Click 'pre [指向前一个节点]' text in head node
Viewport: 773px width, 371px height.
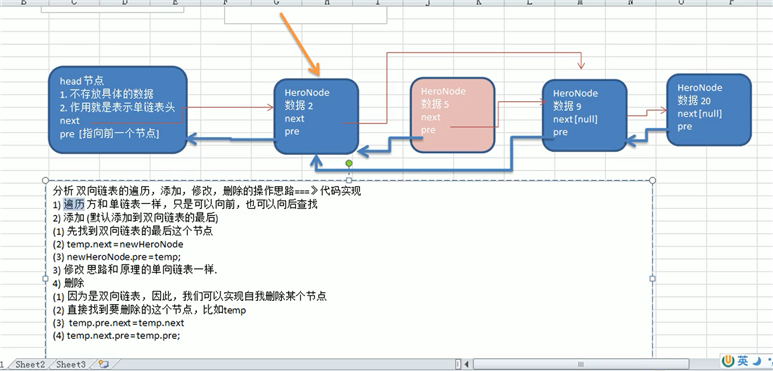tap(109, 134)
